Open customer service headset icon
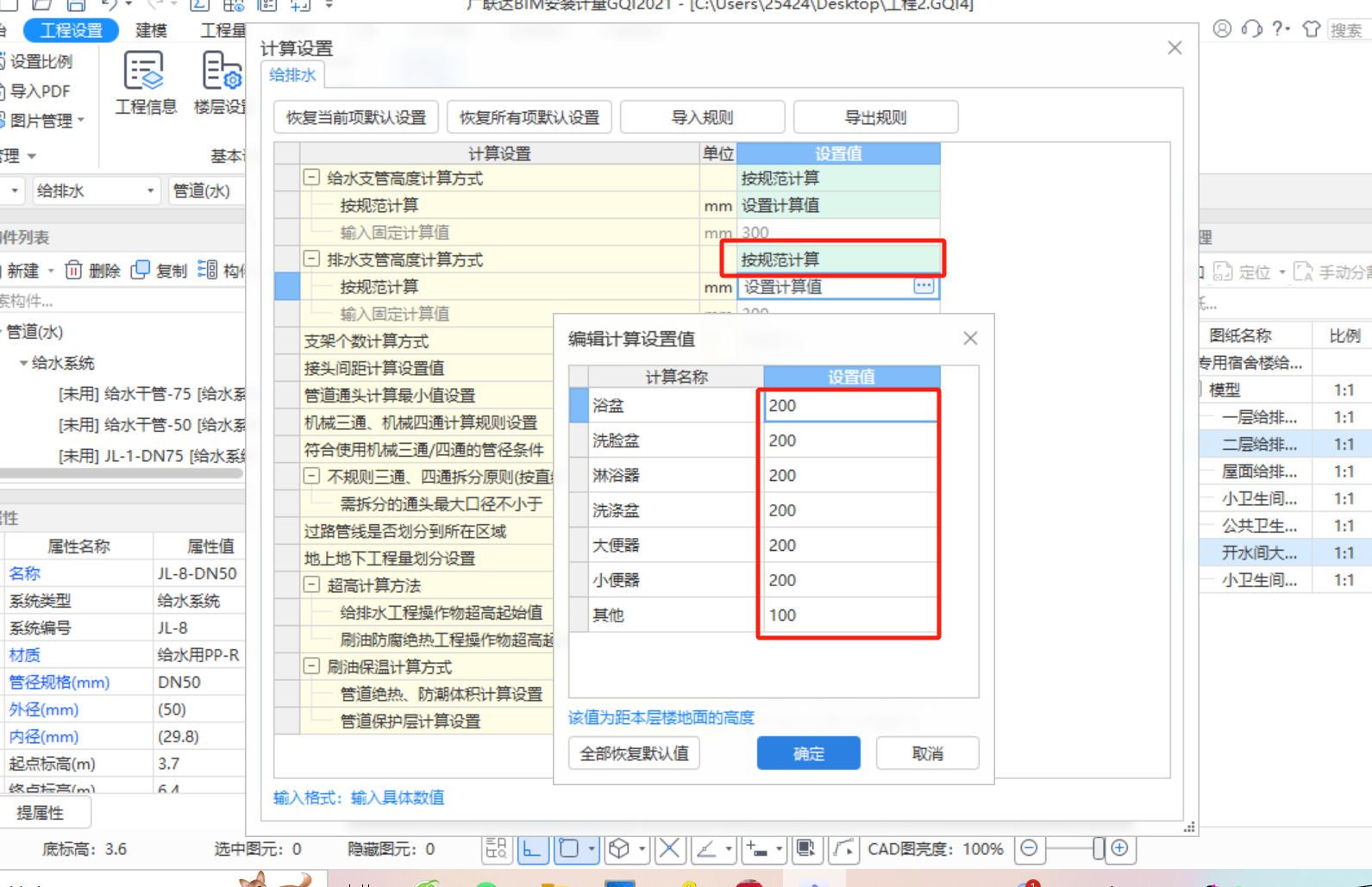Viewport: 1372px width, 887px height. 1251,28
